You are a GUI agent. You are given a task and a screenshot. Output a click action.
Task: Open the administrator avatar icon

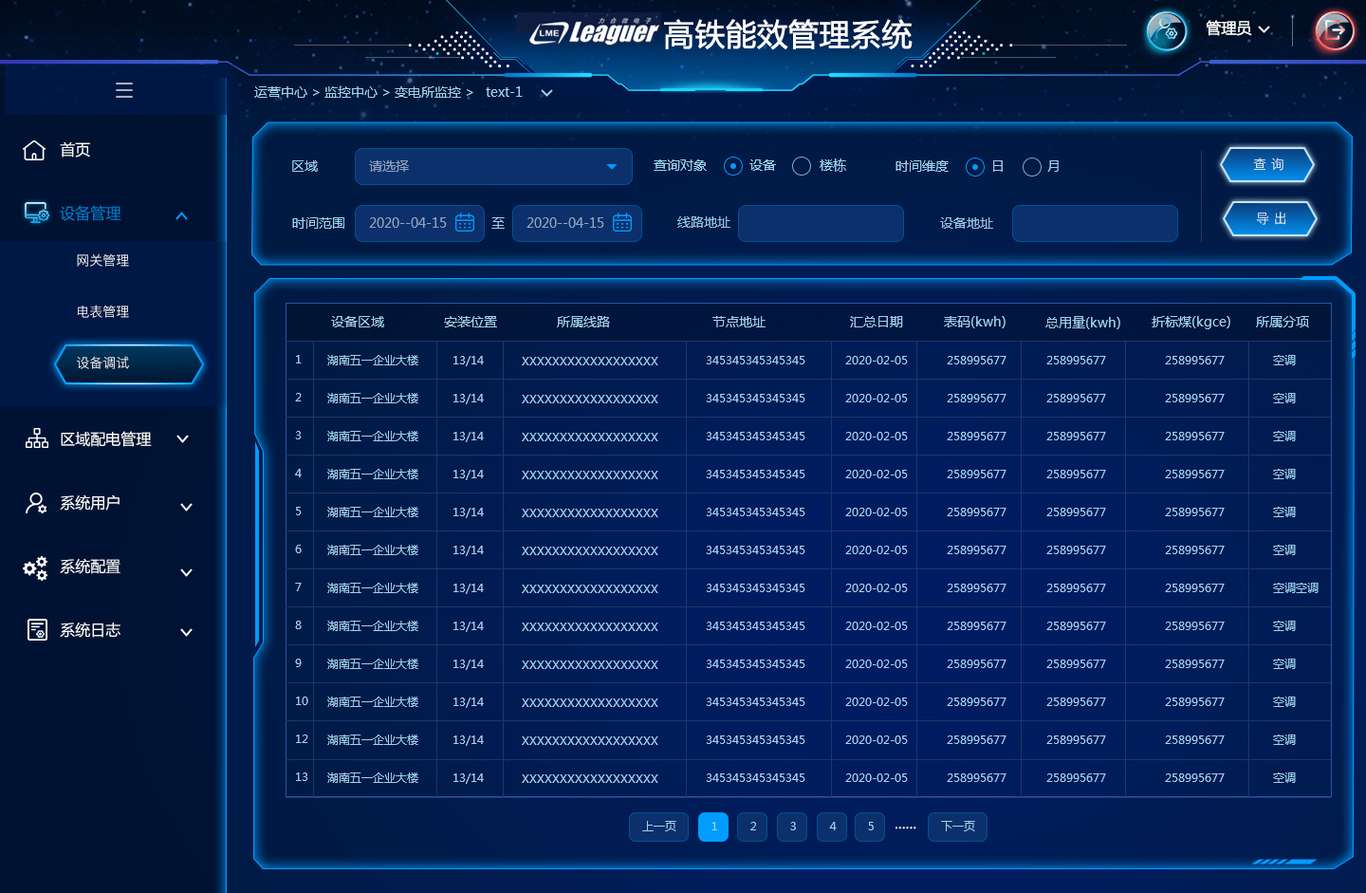coord(1166,31)
